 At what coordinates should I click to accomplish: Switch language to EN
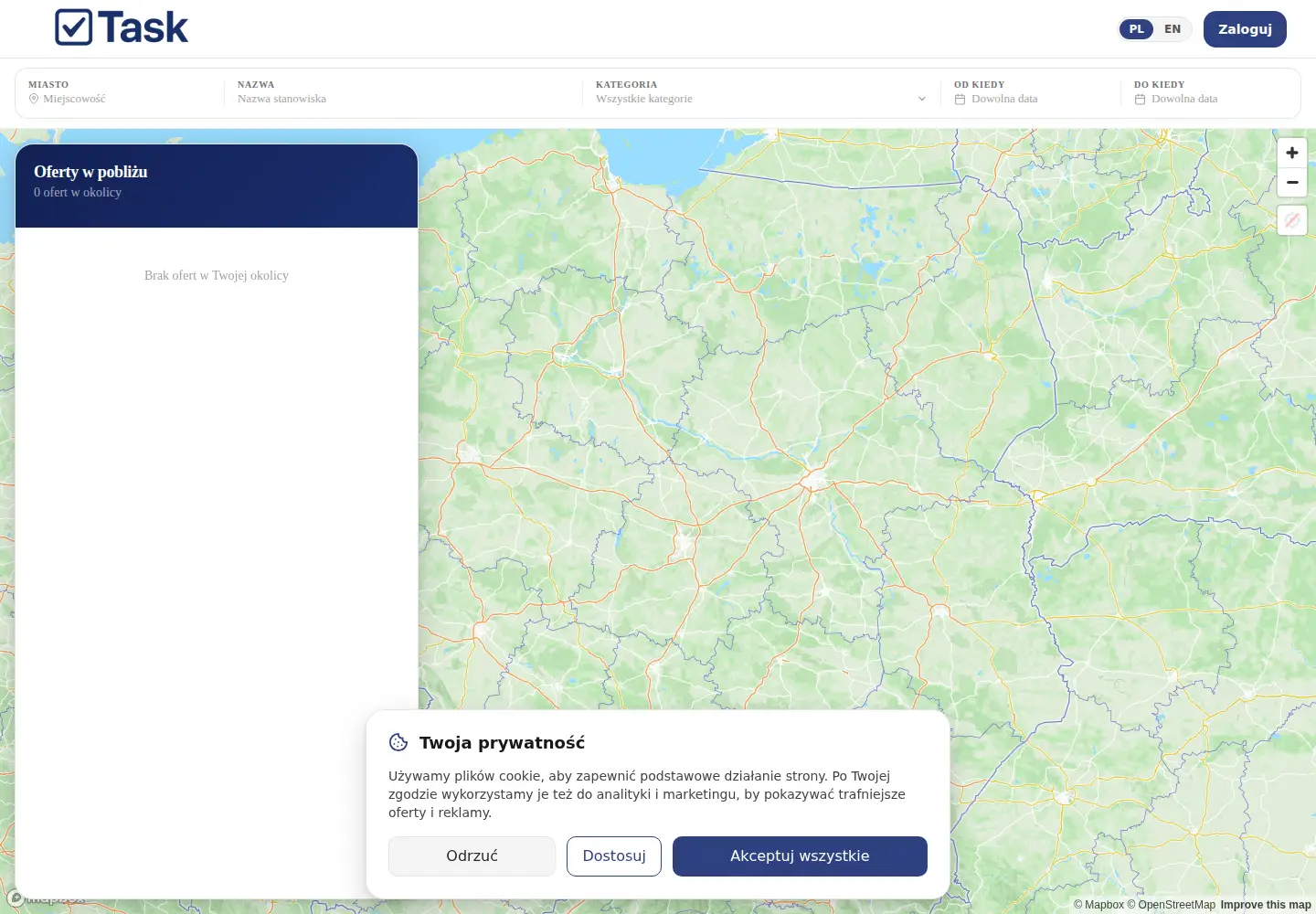click(x=1173, y=29)
